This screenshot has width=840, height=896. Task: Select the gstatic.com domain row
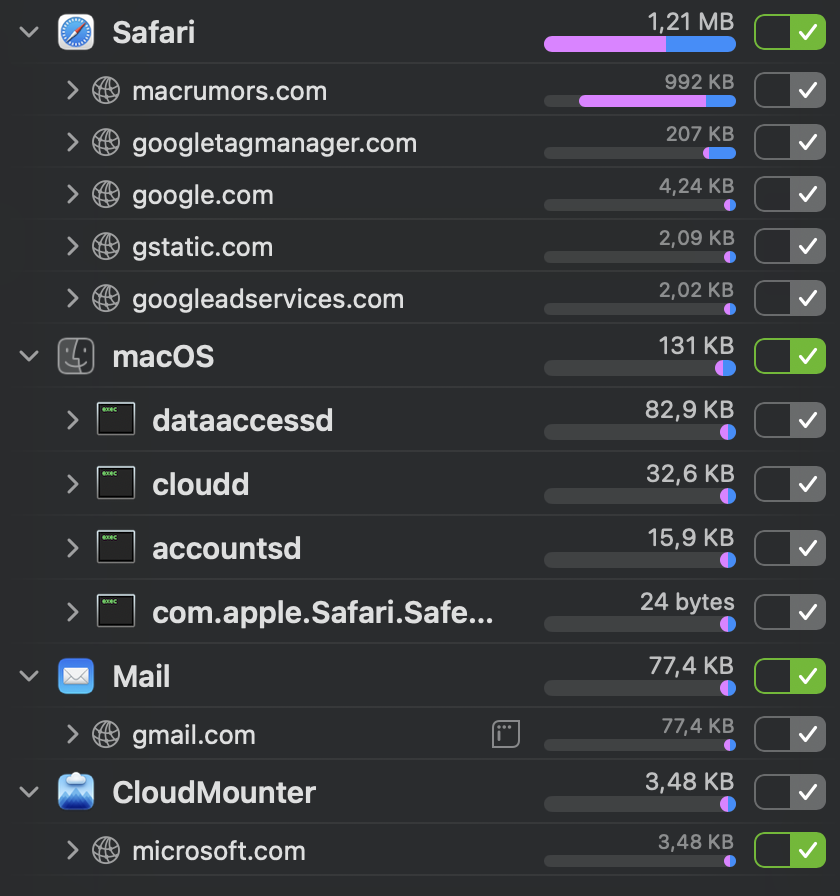pyautogui.click(x=203, y=247)
